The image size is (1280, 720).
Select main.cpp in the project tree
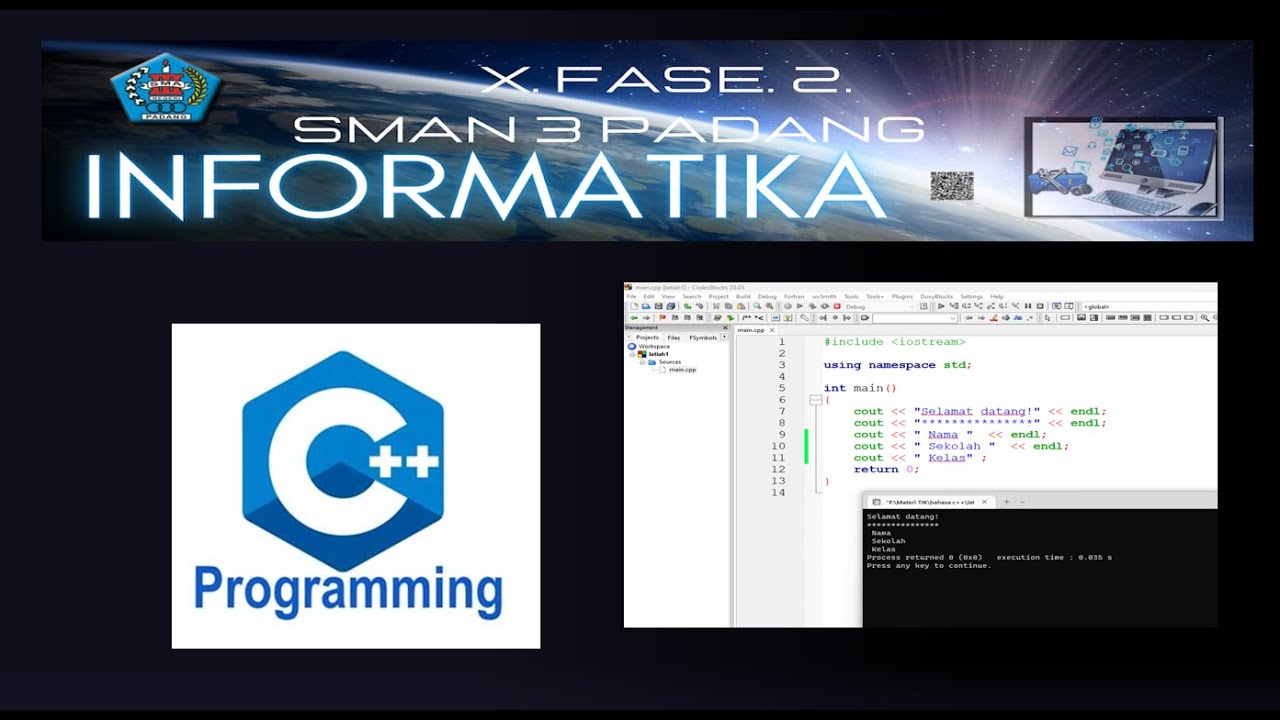click(x=683, y=370)
